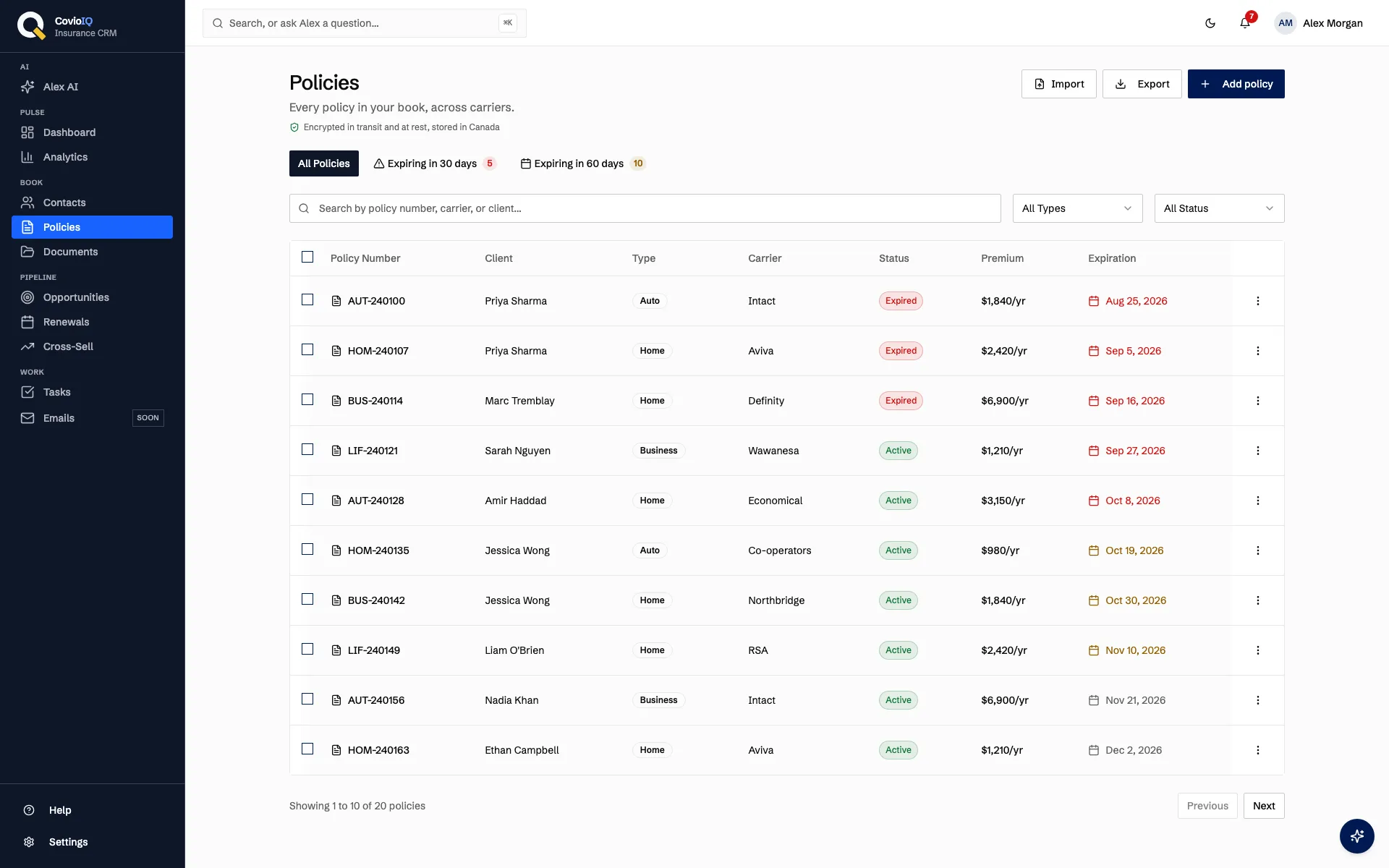Select checkbox for policy HOM-240163
The image size is (1389, 868).
307,749
